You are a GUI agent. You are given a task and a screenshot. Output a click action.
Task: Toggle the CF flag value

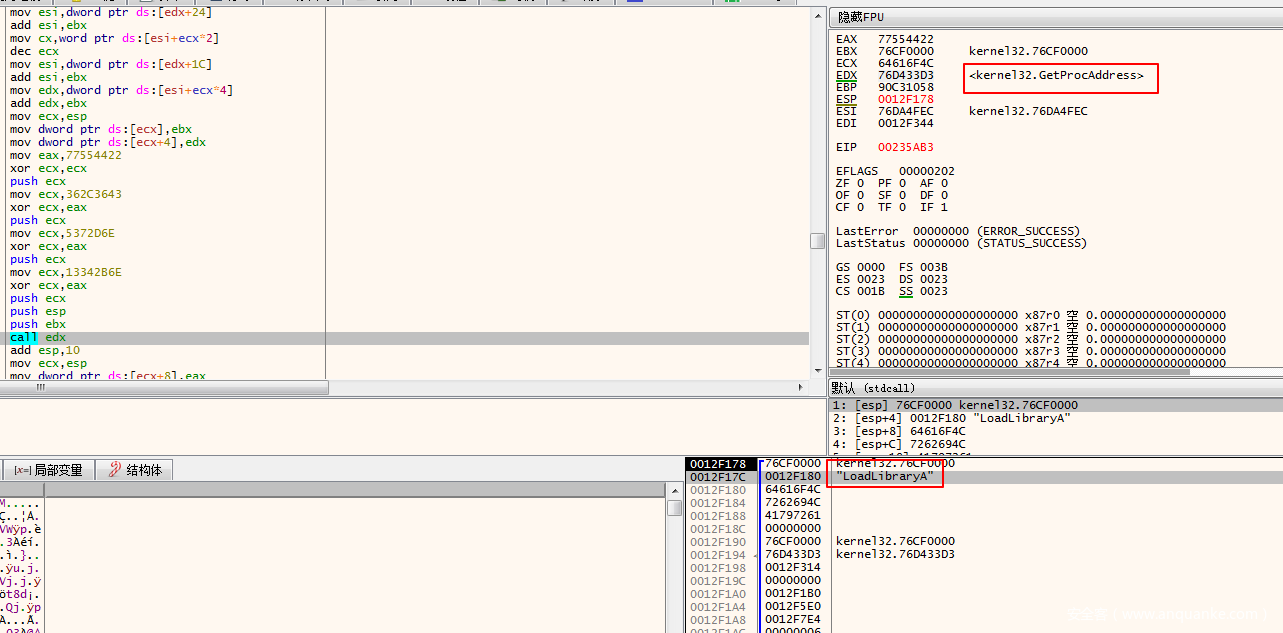[x=862, y=208]
